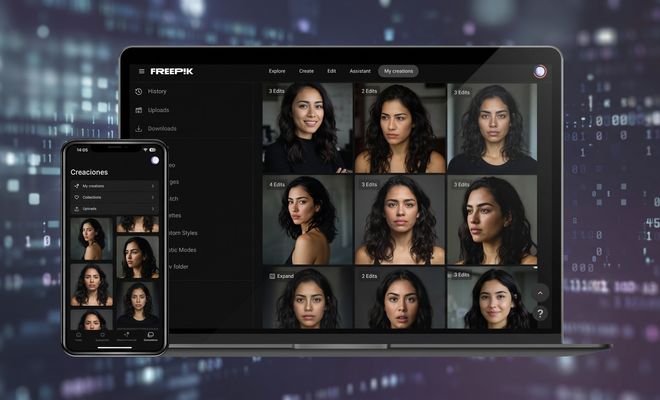Open My creations row on phone
Image resolution: width=660 pixels, height=400 pixels.
[x=114, y=186]
